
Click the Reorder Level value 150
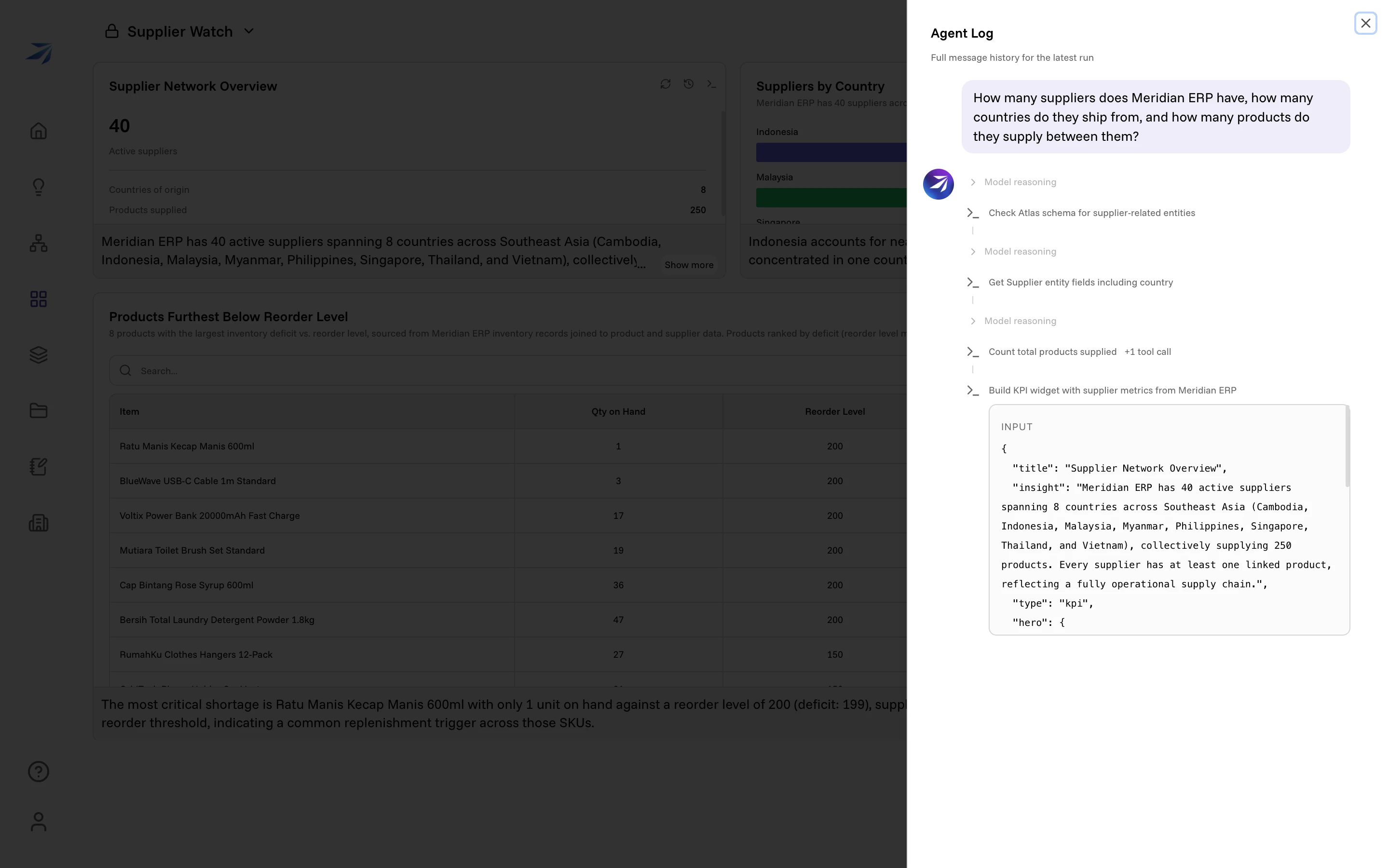[x=834, y=654]
